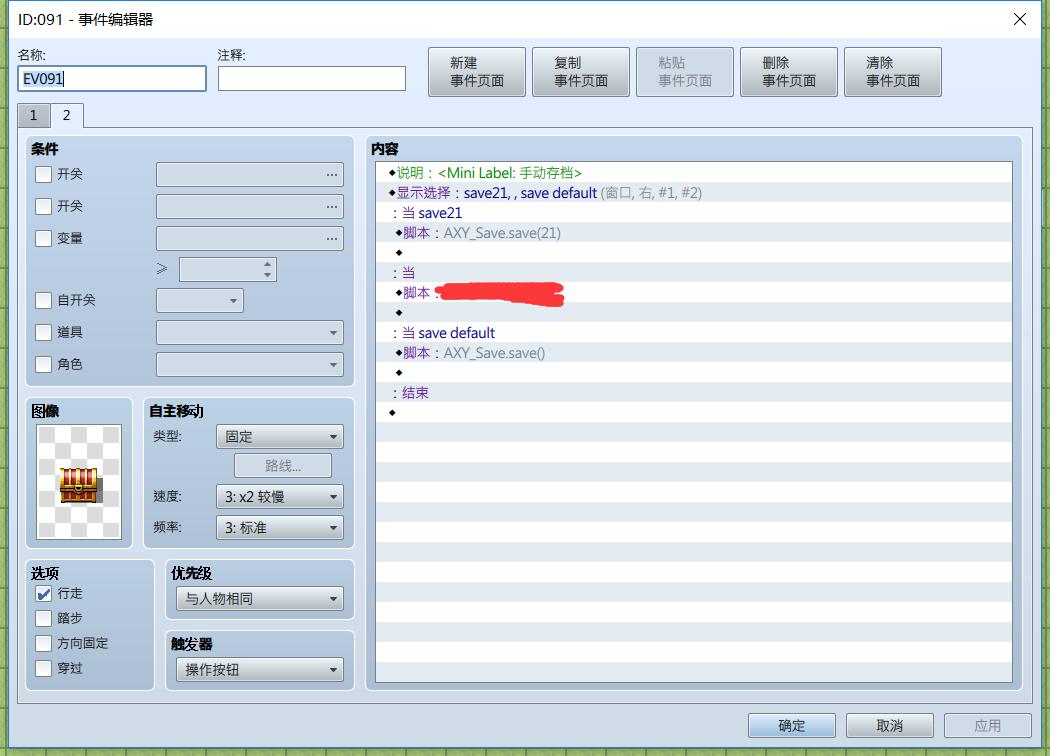Check the 方向固定 option

tap(44, 644)
